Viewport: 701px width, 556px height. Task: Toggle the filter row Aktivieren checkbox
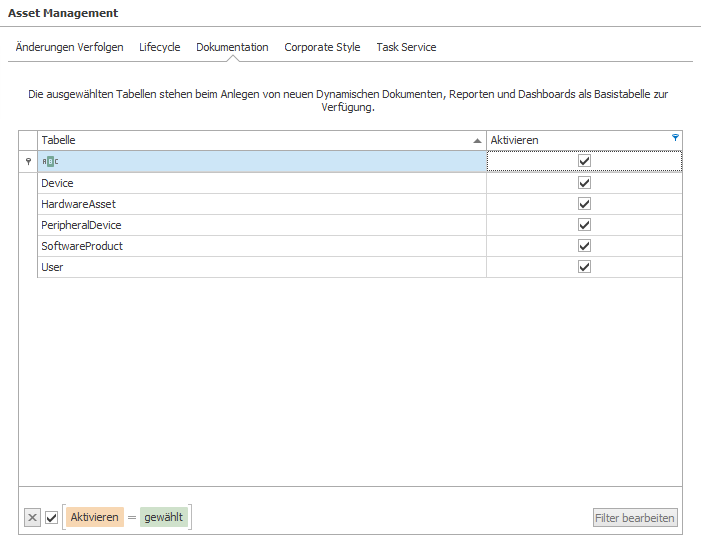tap(584, 161)
